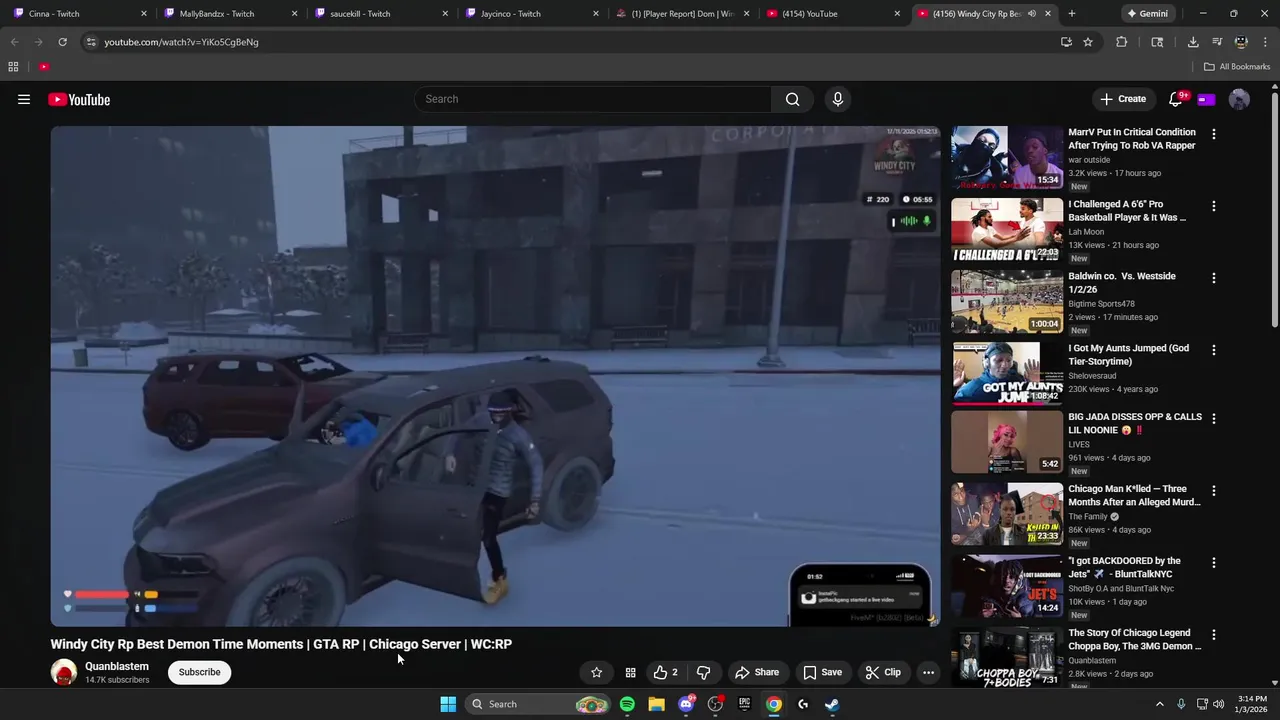
Task: Subscribe to Quanblastem
Action: click(199, 672)
